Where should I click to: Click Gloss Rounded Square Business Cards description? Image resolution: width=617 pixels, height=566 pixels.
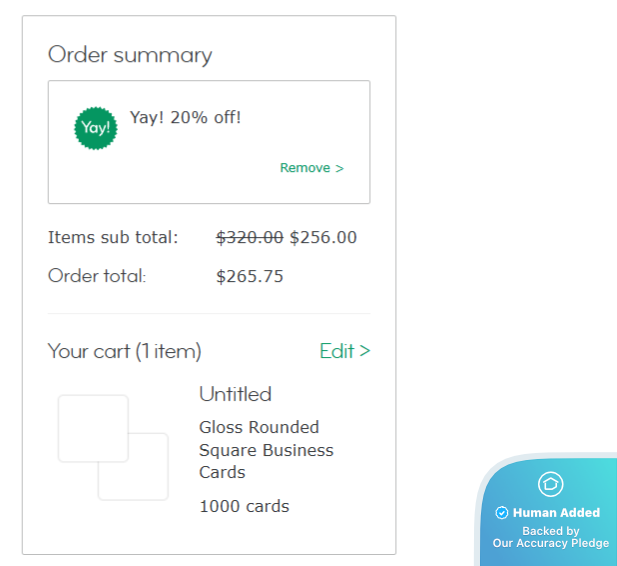[x=266, y=449]
